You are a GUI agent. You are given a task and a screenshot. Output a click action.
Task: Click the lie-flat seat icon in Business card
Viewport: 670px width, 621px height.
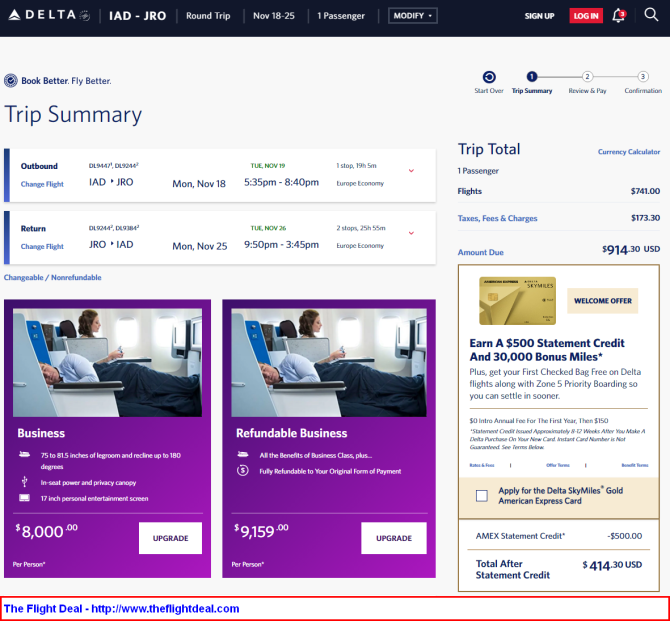tap(24, 454)
